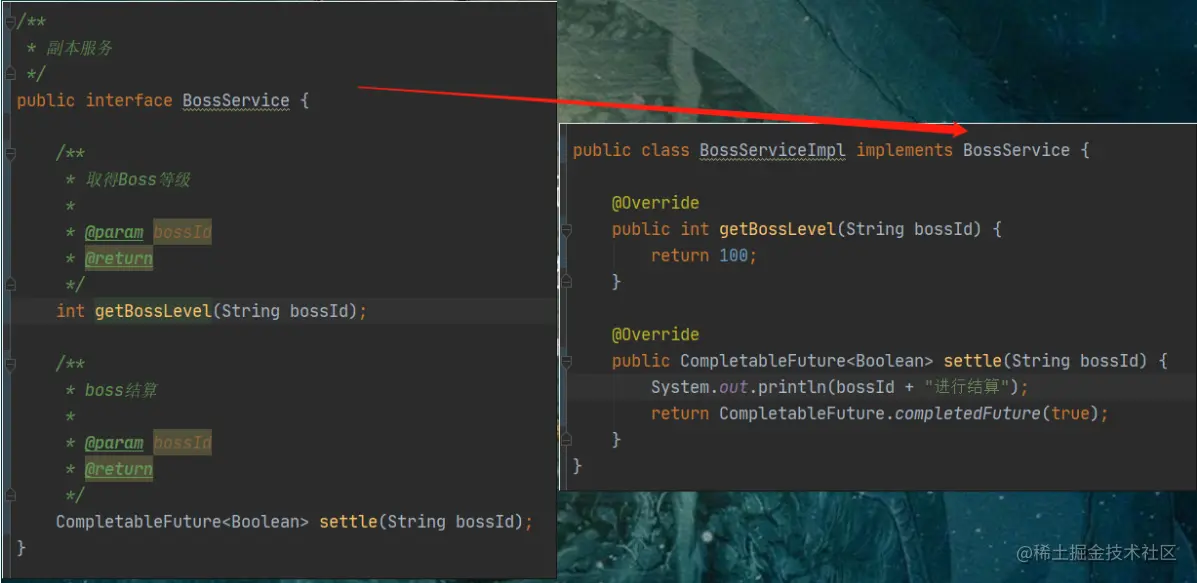The image size is (1197, 583).
Task: Click 'println' method call
Action: click(x=792, y=388)
